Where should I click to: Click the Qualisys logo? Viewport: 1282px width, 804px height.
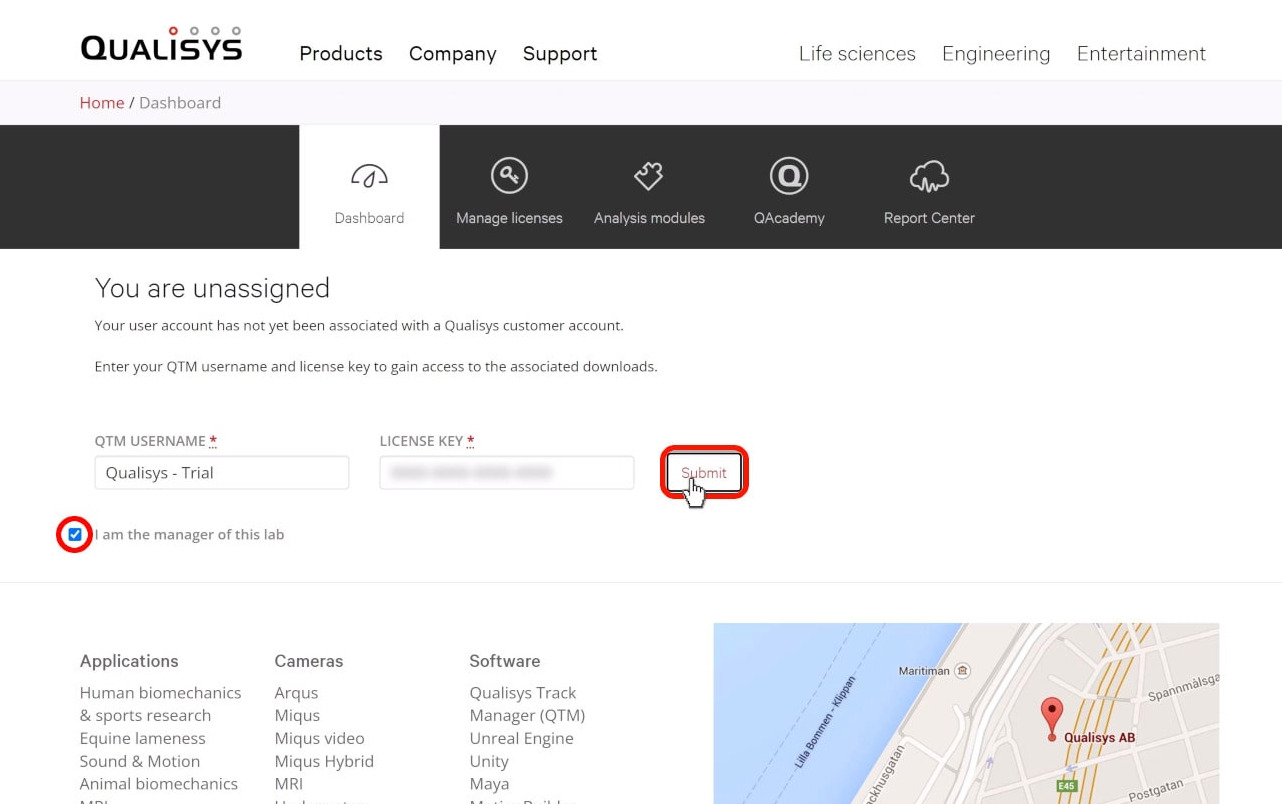pos(161,46)
